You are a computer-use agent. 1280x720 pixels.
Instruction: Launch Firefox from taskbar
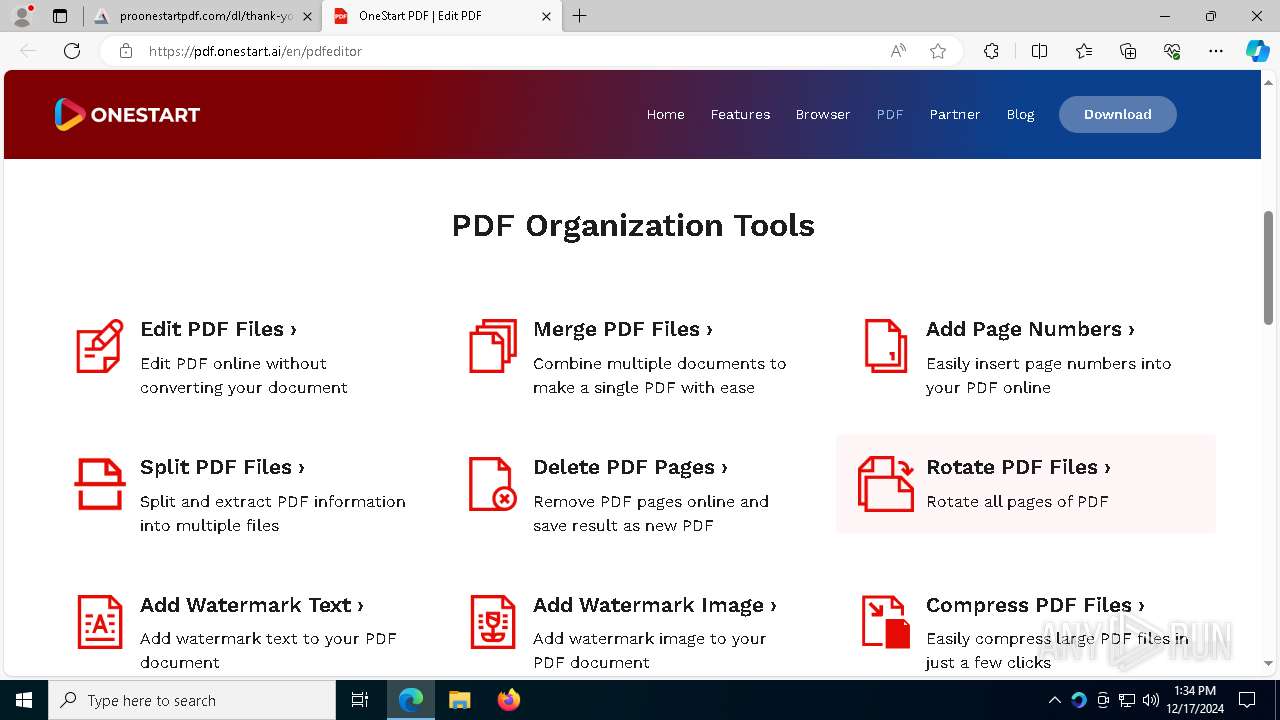[509, 700]
